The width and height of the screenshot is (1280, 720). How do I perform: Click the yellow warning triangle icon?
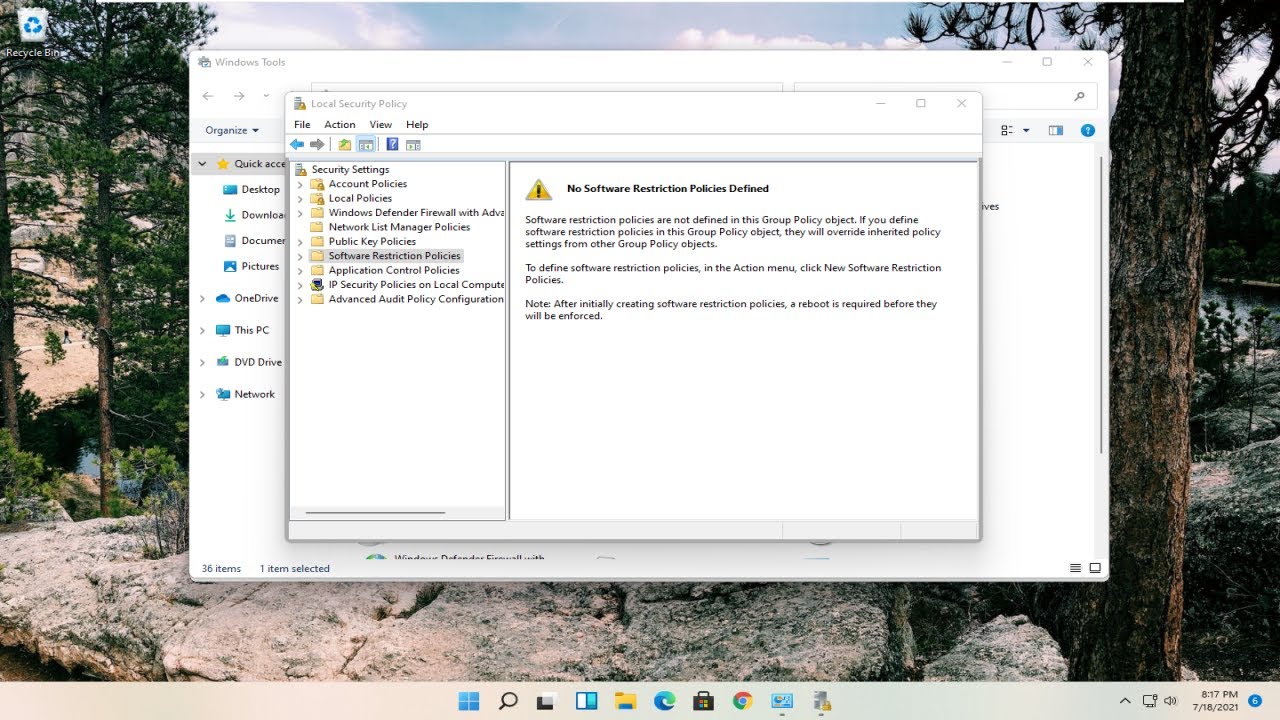pos(539,189)
